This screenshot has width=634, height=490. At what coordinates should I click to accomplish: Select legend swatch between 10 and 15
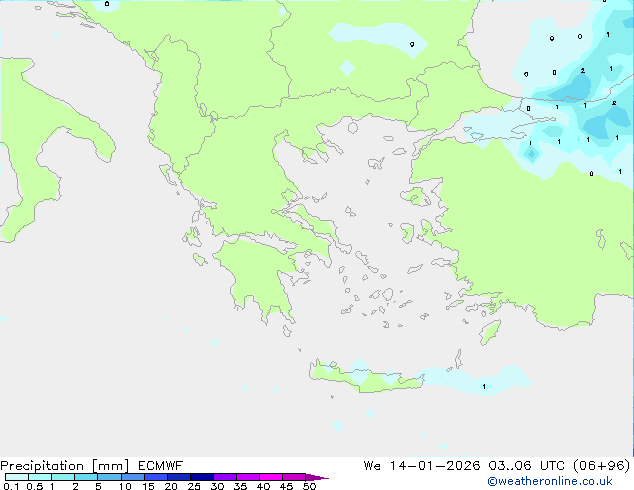(132, 477)
